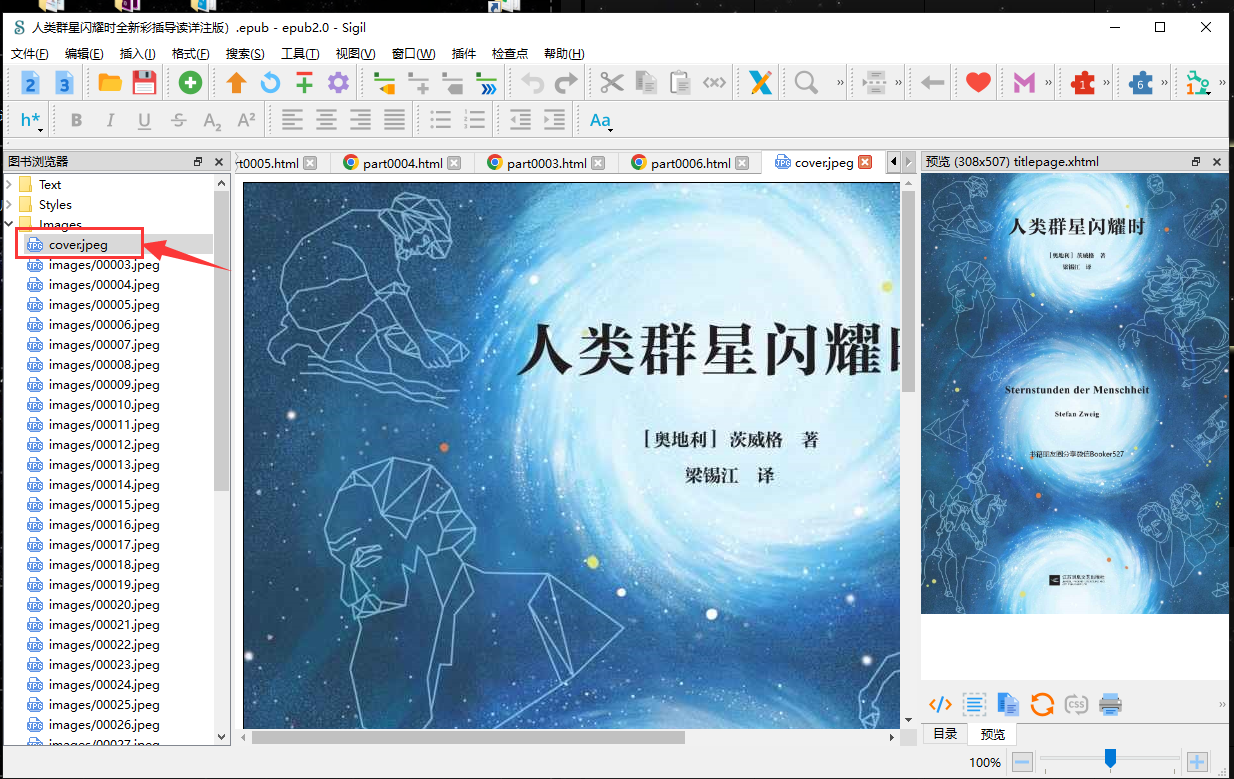Screen dimensions: 1234x779
Task: Click the blue X with pencil icon
Action: point(760,83)
